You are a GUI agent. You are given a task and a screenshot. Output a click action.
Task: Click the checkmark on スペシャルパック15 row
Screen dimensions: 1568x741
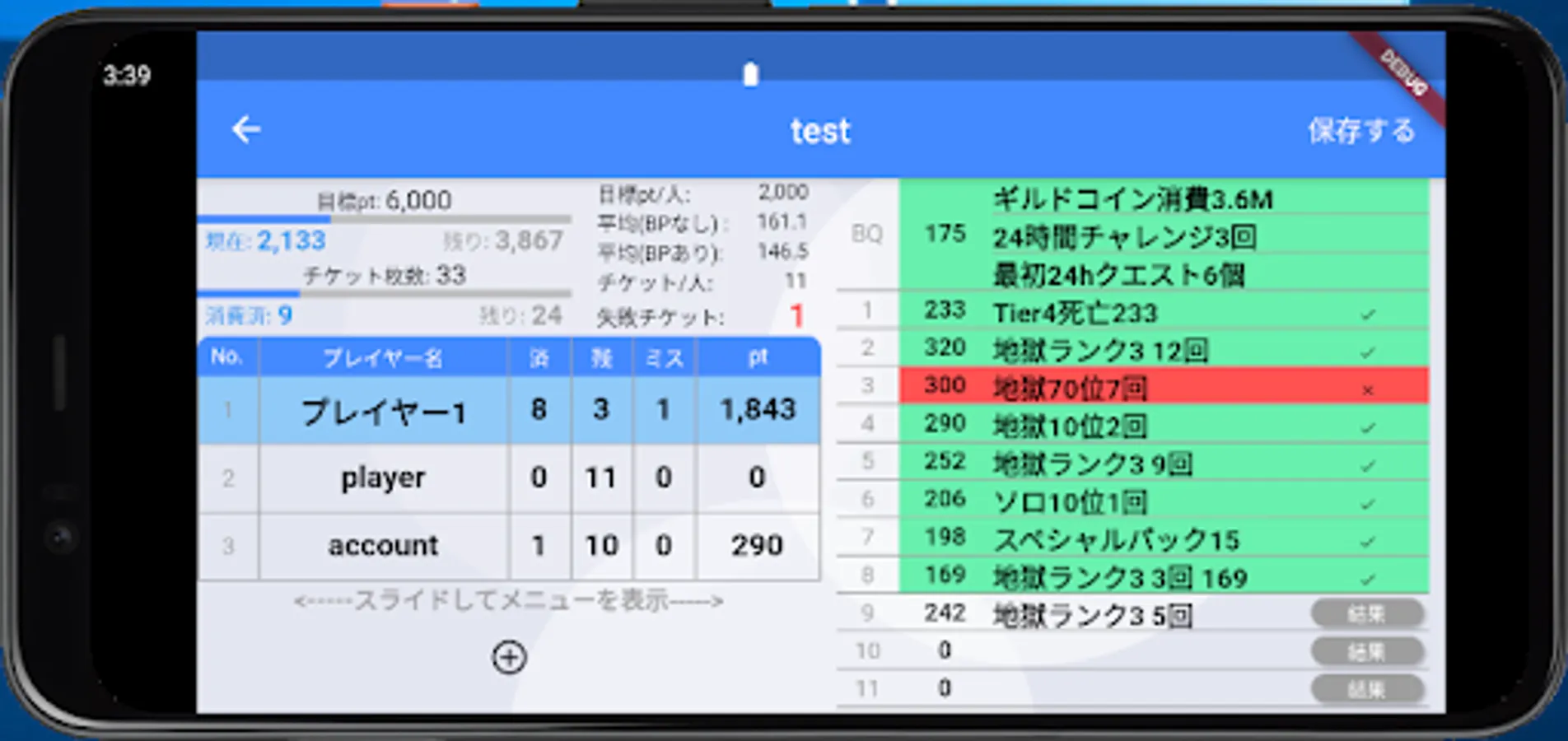(1368, 541)
